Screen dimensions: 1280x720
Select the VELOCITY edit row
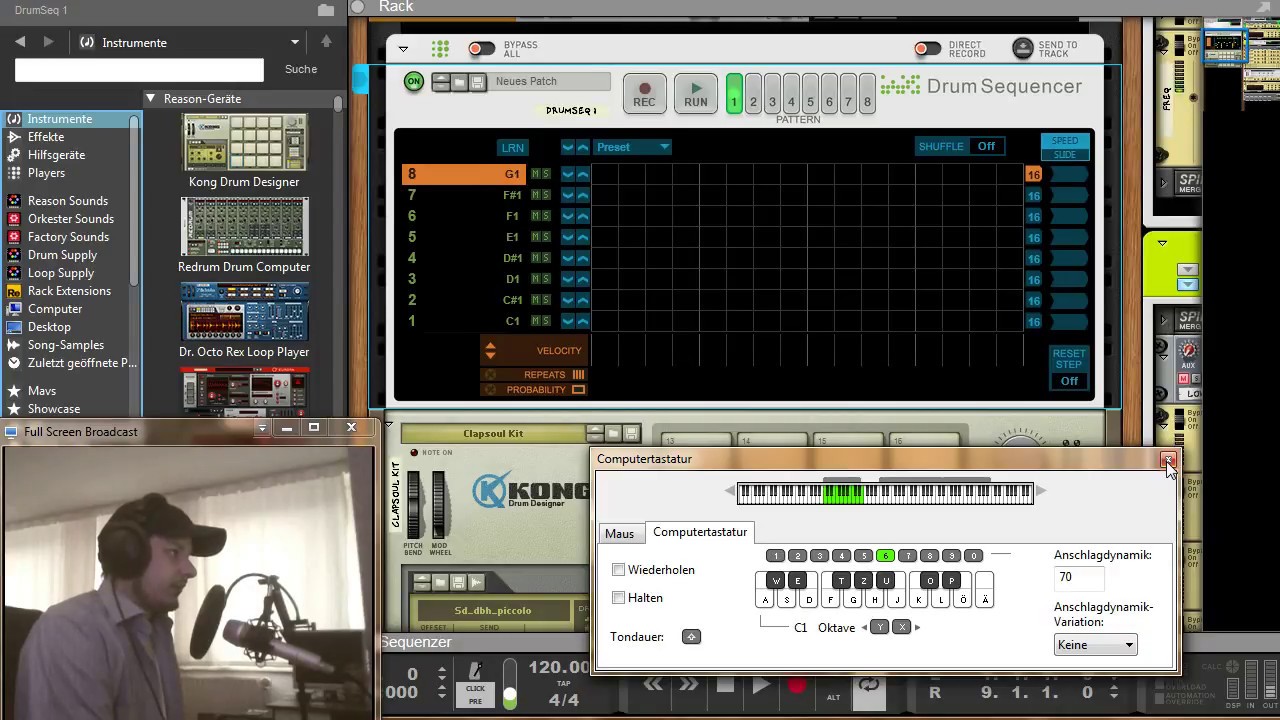click(534, 351)
